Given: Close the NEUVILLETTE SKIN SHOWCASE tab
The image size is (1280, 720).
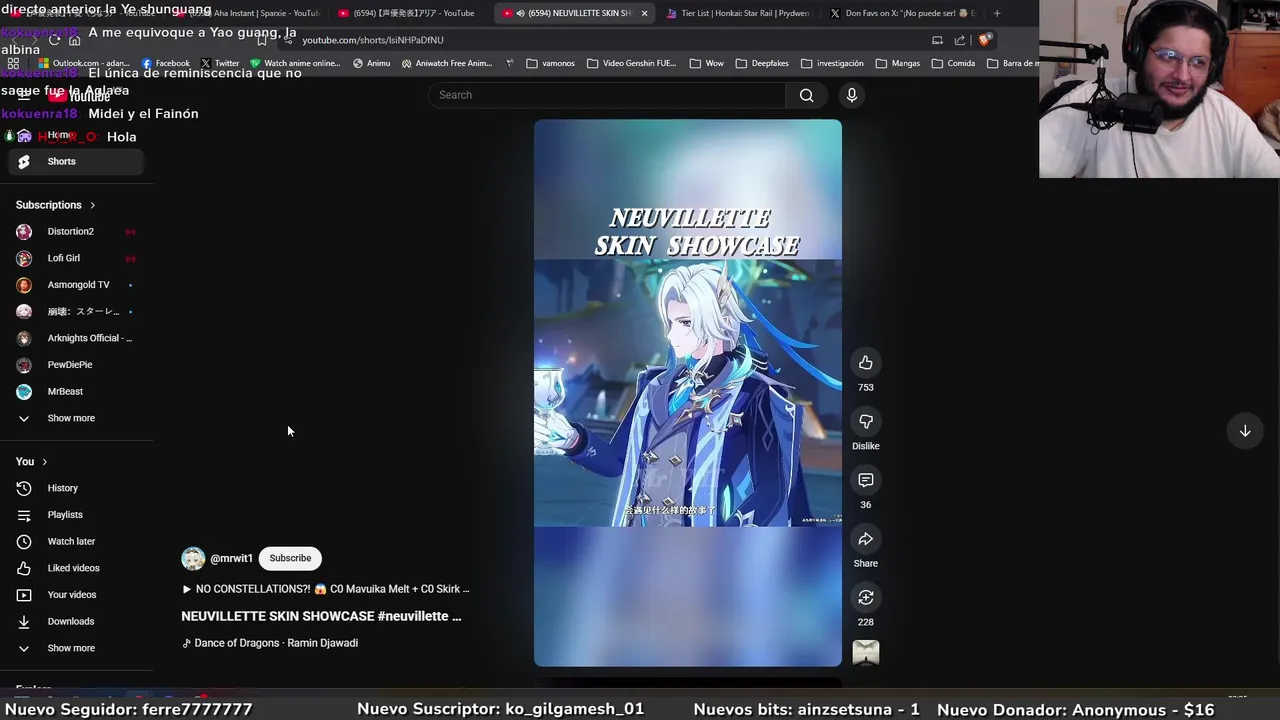Looking at the screenshot, I should (x=644, y=13).
